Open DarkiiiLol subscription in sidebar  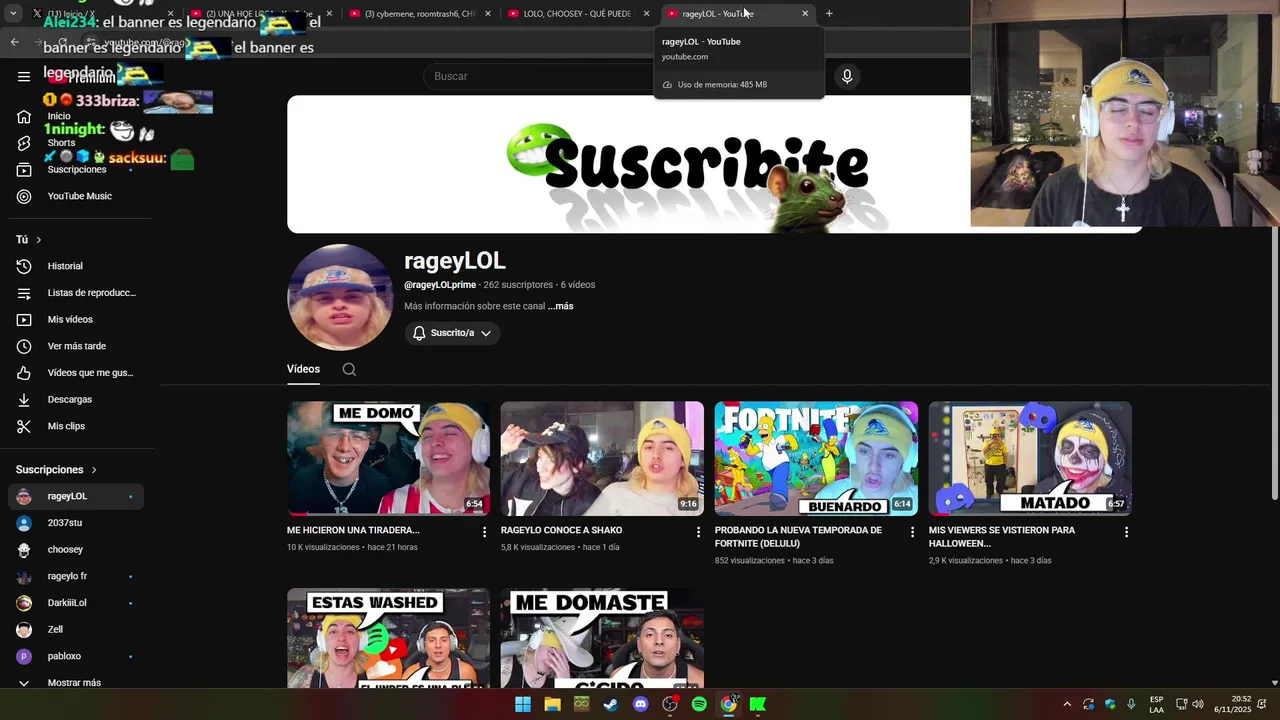pyautogui.click(x=76, y=603)
